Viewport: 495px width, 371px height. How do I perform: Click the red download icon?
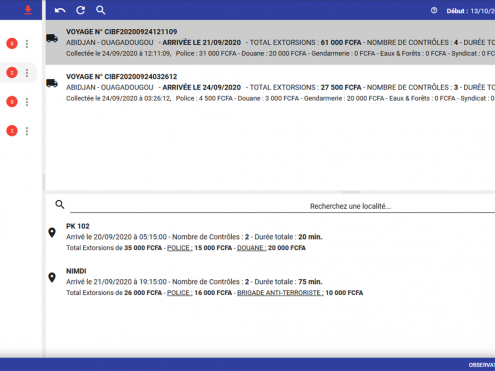[28, 10]
